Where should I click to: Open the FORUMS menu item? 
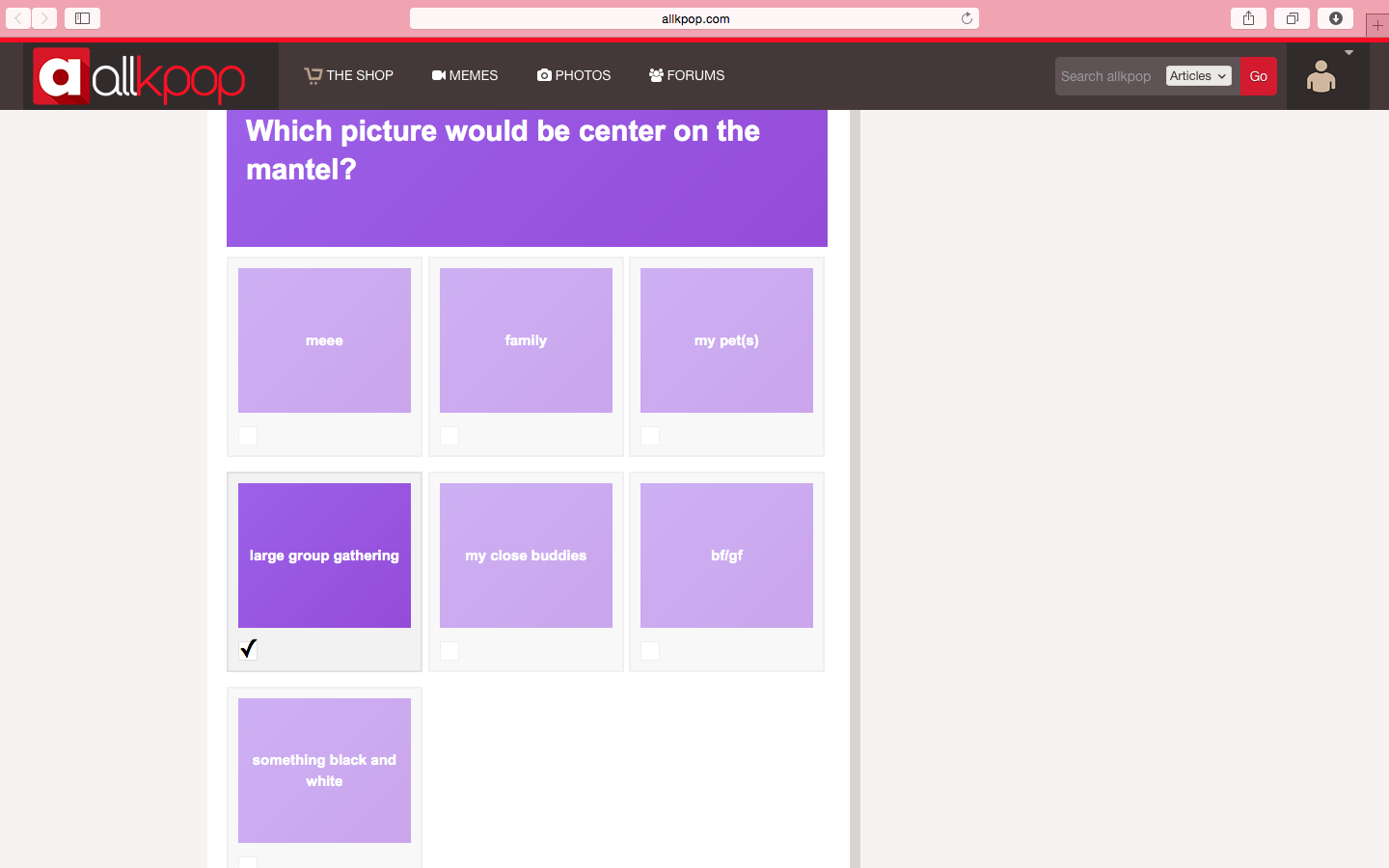coord(687,75)
